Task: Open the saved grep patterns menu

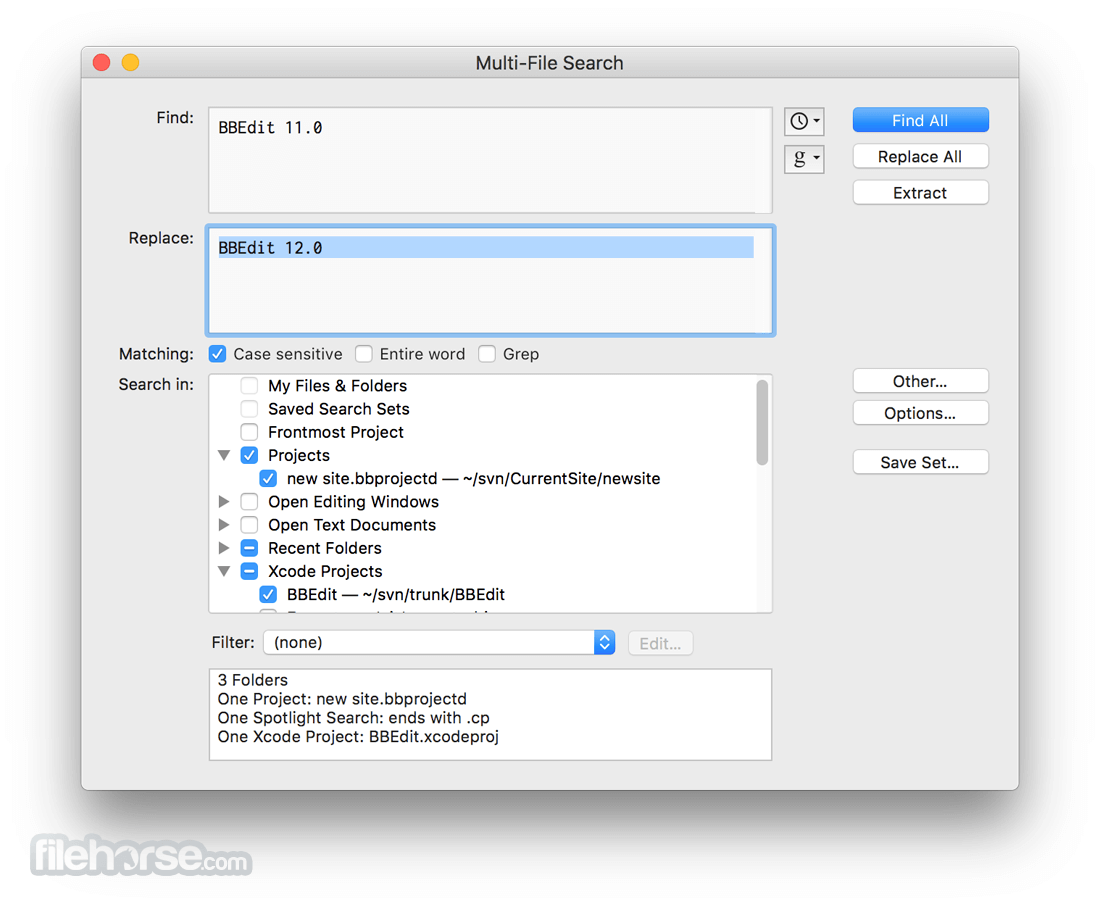Action: (803, 159)
